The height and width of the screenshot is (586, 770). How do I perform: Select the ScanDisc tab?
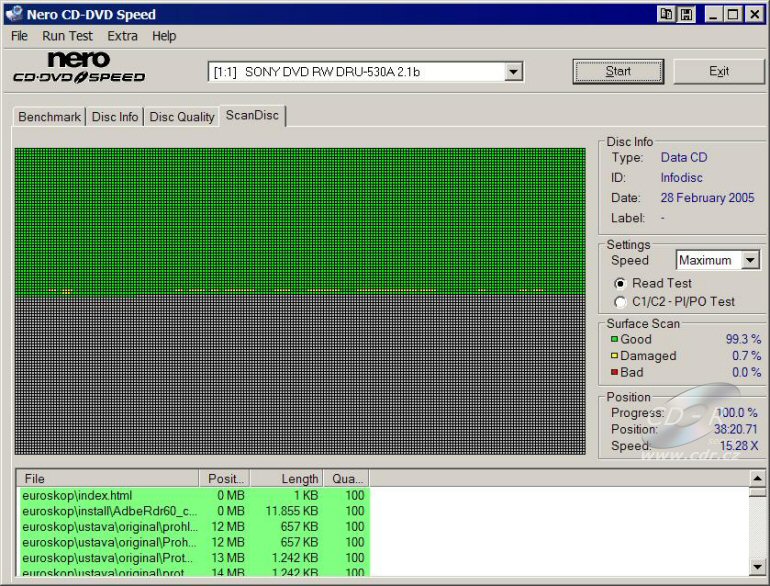252,115
